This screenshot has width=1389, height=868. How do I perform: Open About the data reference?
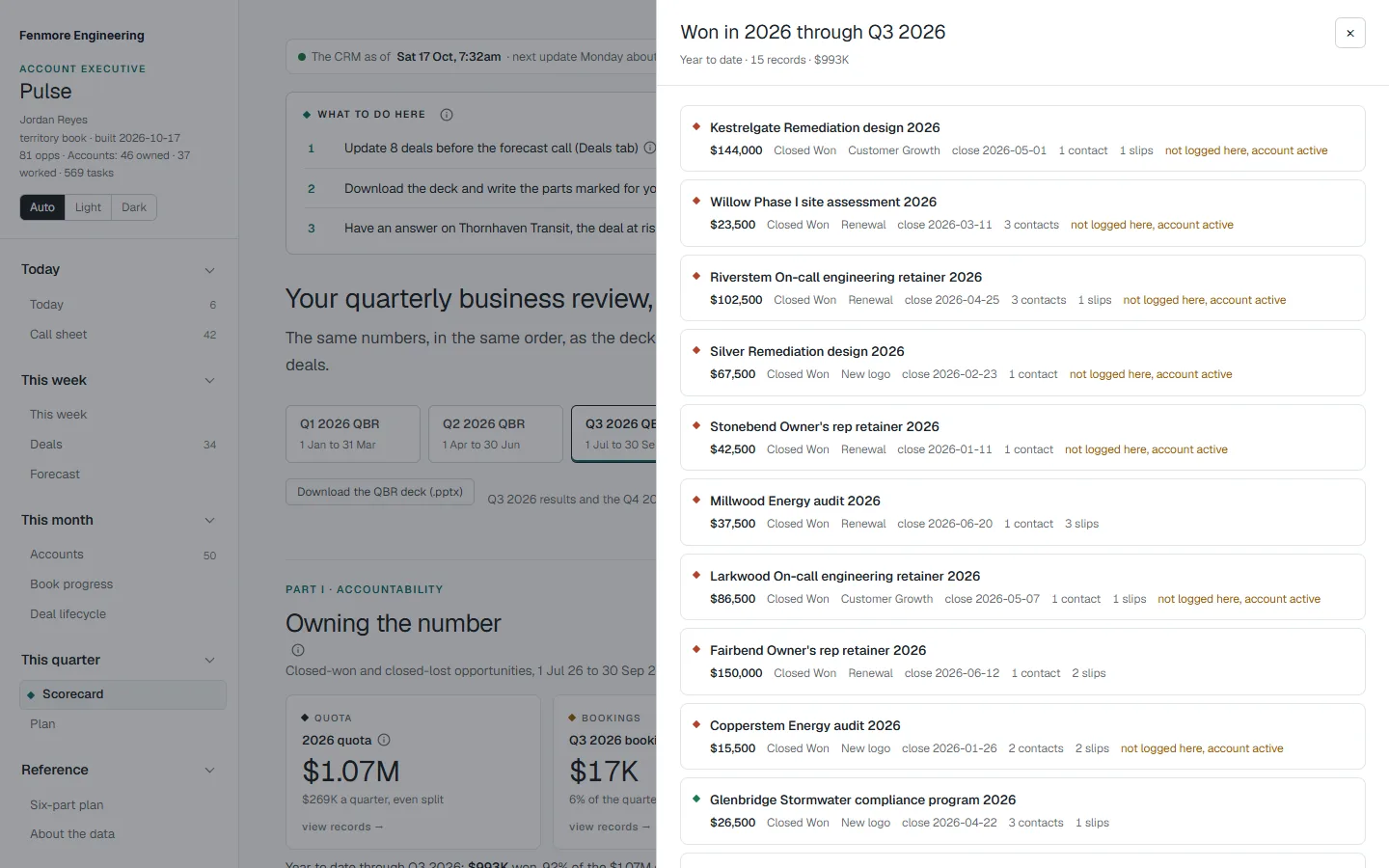(x=123, y=834)
